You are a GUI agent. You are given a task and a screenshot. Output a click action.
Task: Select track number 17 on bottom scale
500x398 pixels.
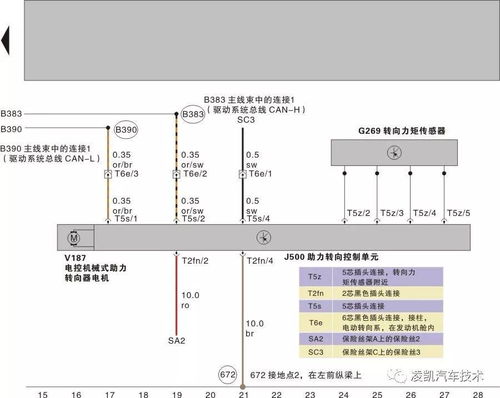tap(110, 395)
